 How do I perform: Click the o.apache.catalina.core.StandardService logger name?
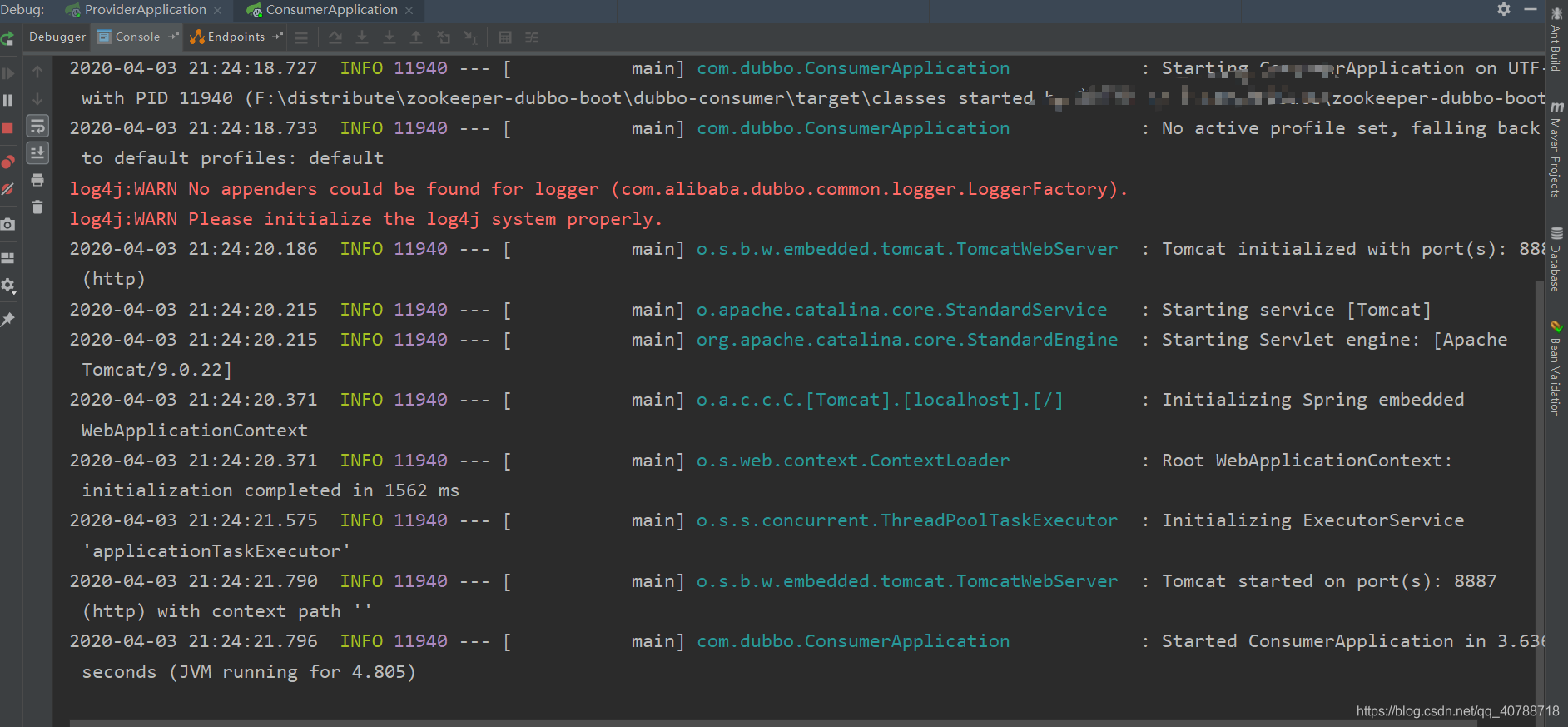[901, 310]
